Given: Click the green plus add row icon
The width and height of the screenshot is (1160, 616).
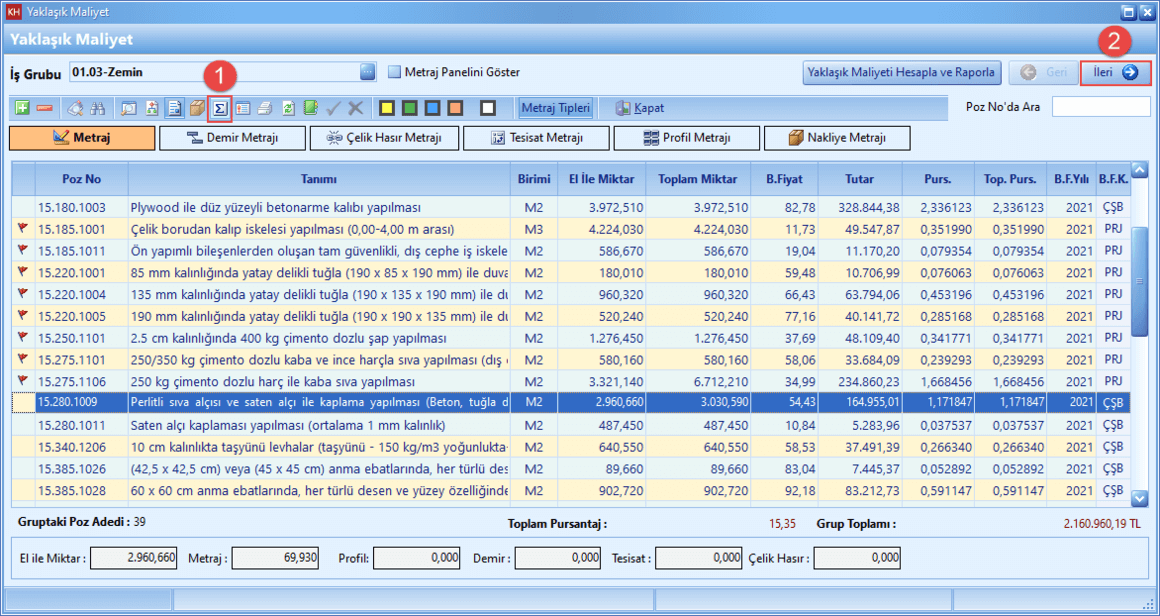Looking at the screenshot, I should 23,108.
